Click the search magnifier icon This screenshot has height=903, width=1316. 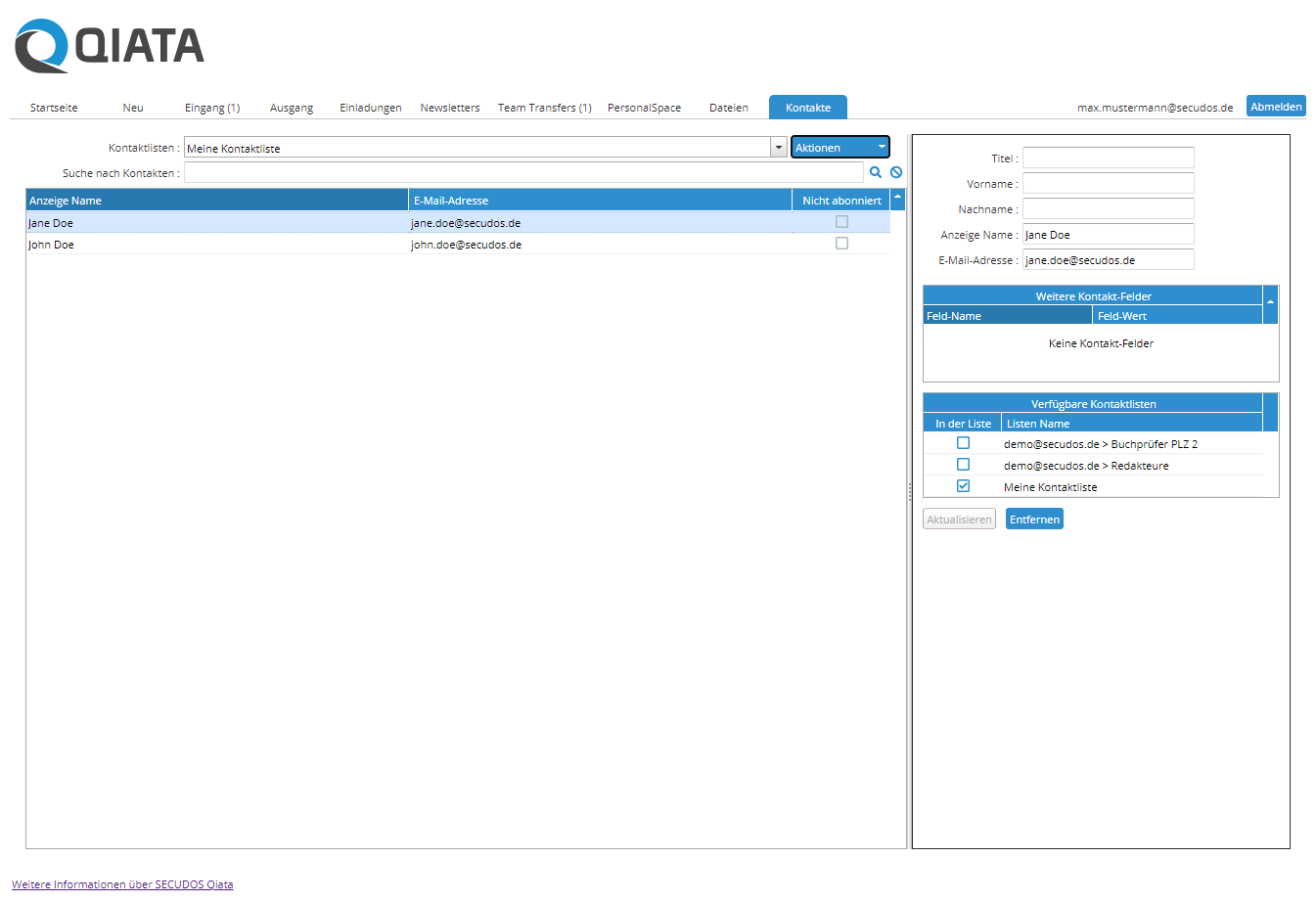click(x=876, y=172)
